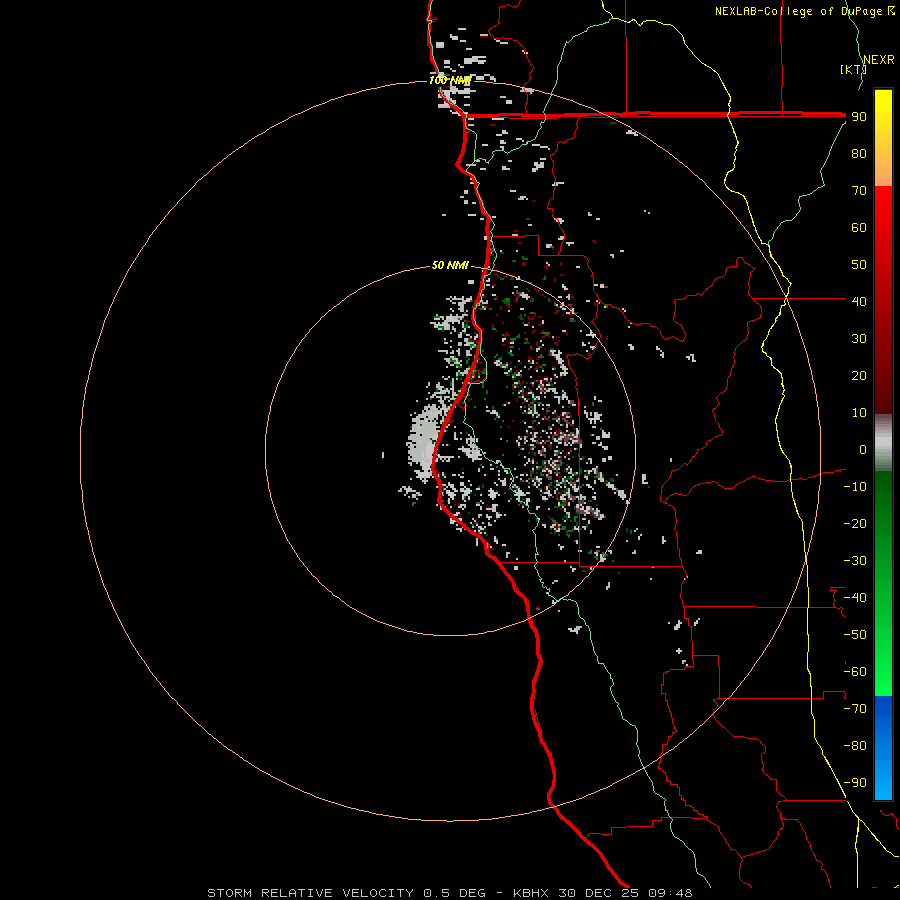900x900 pixels.
Task: Click the -30 value on velocity scale
Action: pyautogui.click(x=855, y=561)
